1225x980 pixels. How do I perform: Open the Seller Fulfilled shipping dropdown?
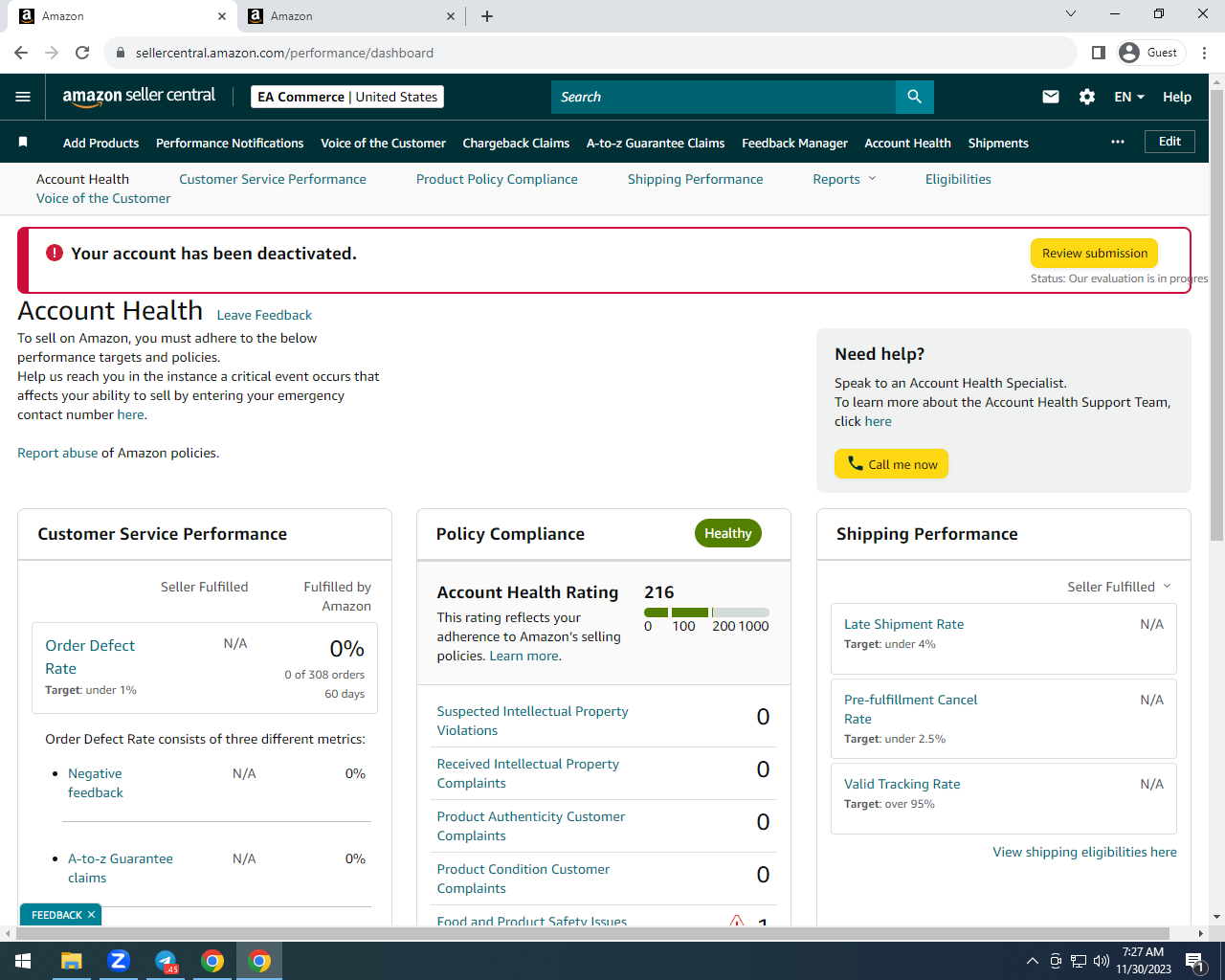pos(1119,587)
